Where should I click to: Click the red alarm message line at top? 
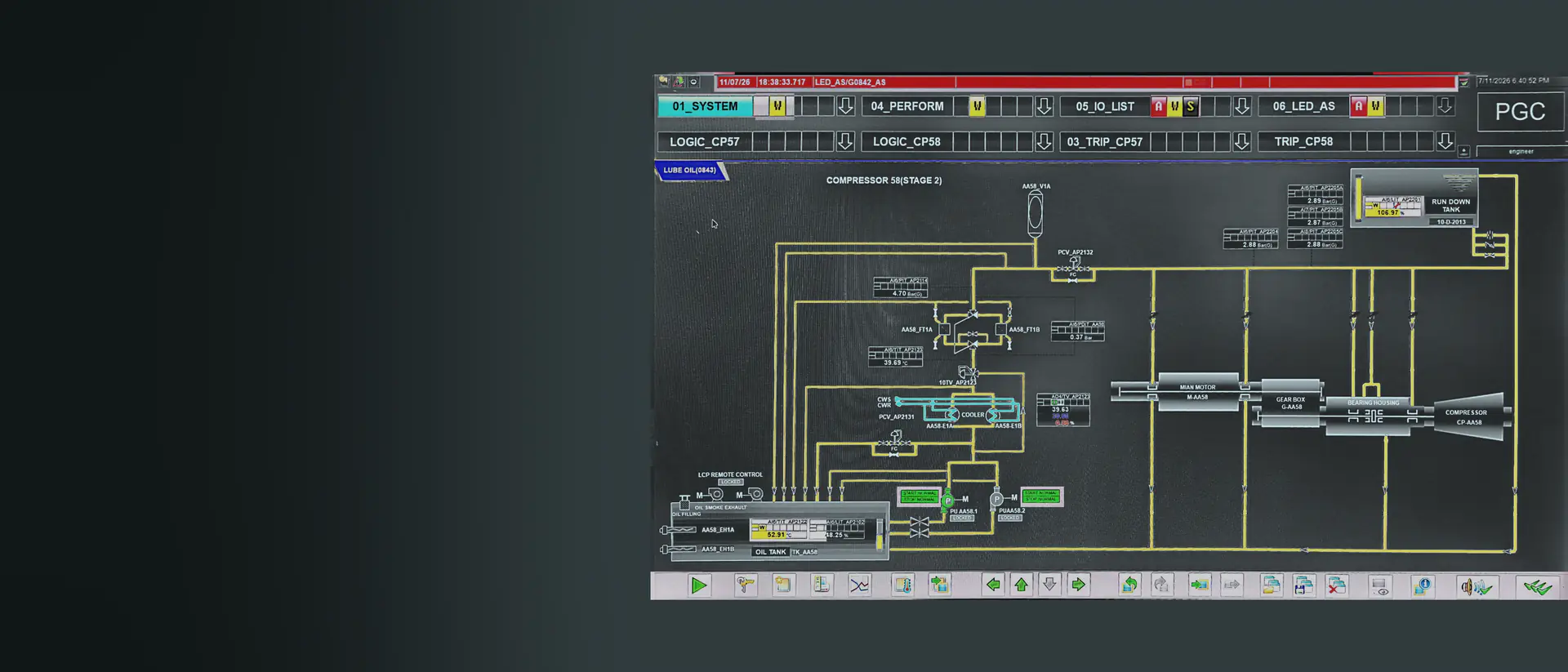click(x=1086, y=82)
